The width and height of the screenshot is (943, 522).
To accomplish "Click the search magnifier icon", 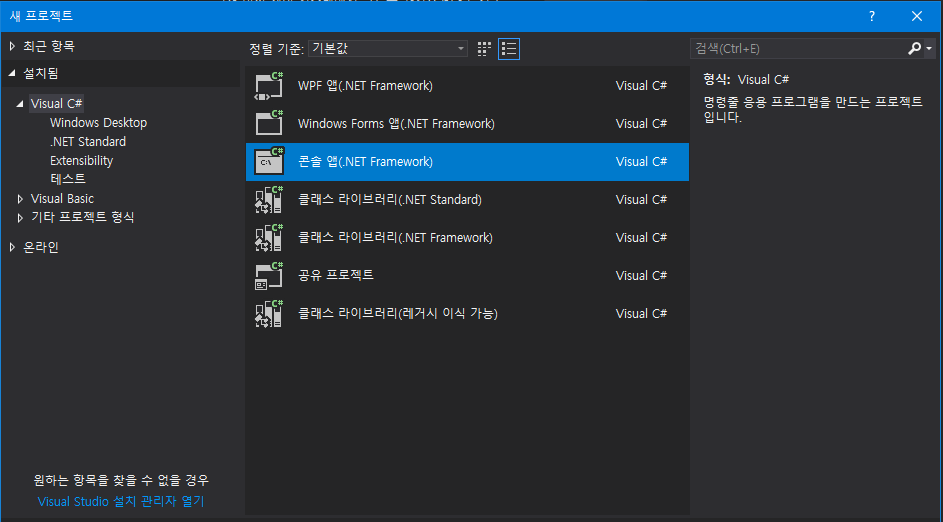I will (x=915, y=49).
